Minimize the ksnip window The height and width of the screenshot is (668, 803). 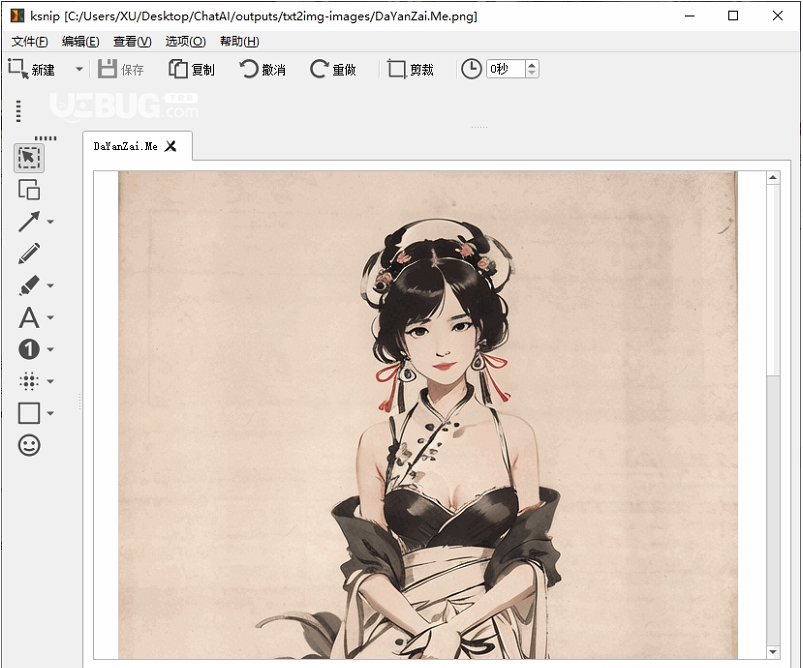[689, 16]
